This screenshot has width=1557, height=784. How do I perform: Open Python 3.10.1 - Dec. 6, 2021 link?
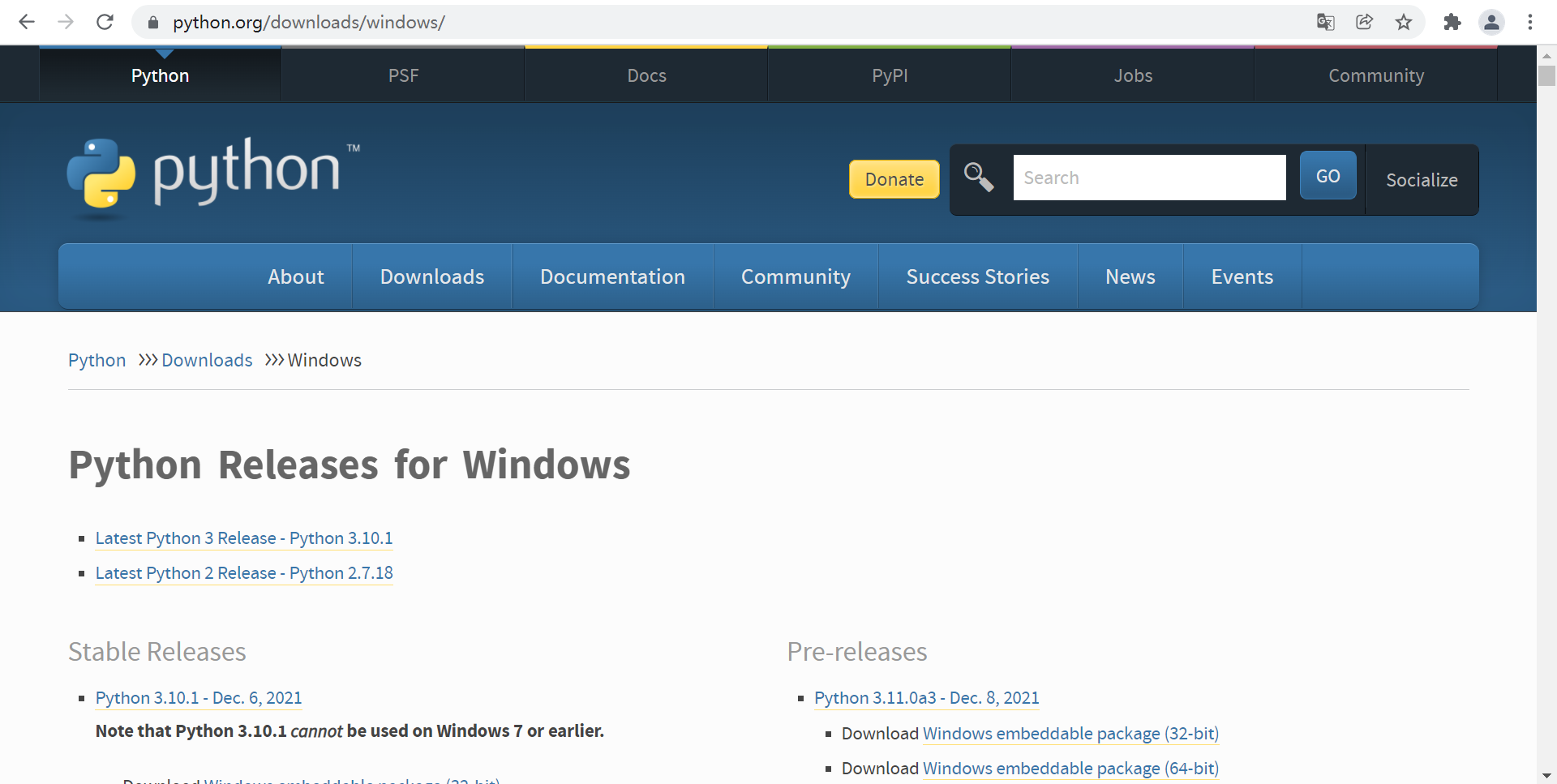[199, 698]
